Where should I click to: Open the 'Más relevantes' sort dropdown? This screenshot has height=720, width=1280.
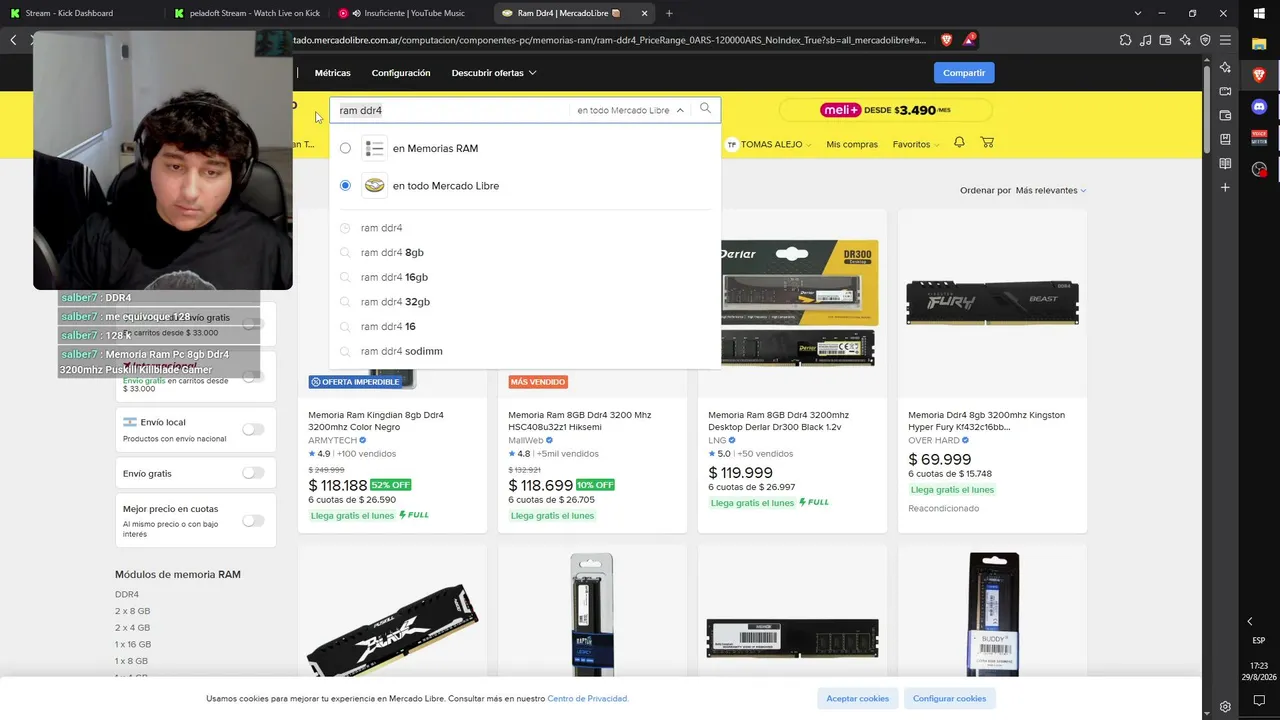pos(1050,190)
